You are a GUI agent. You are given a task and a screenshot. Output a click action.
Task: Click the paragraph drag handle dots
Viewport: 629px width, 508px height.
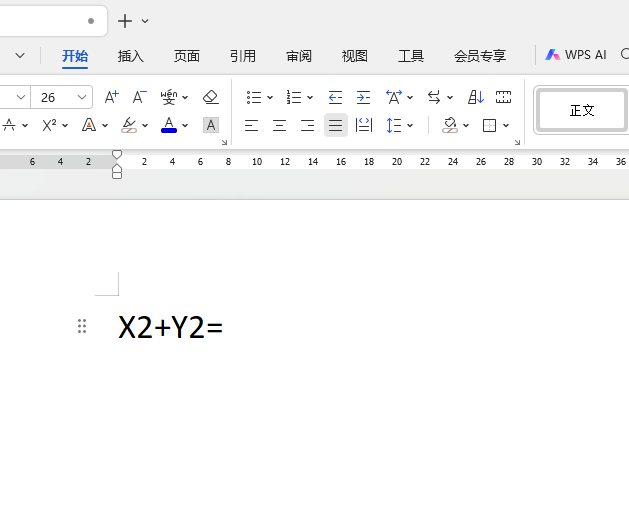[82, 326]
